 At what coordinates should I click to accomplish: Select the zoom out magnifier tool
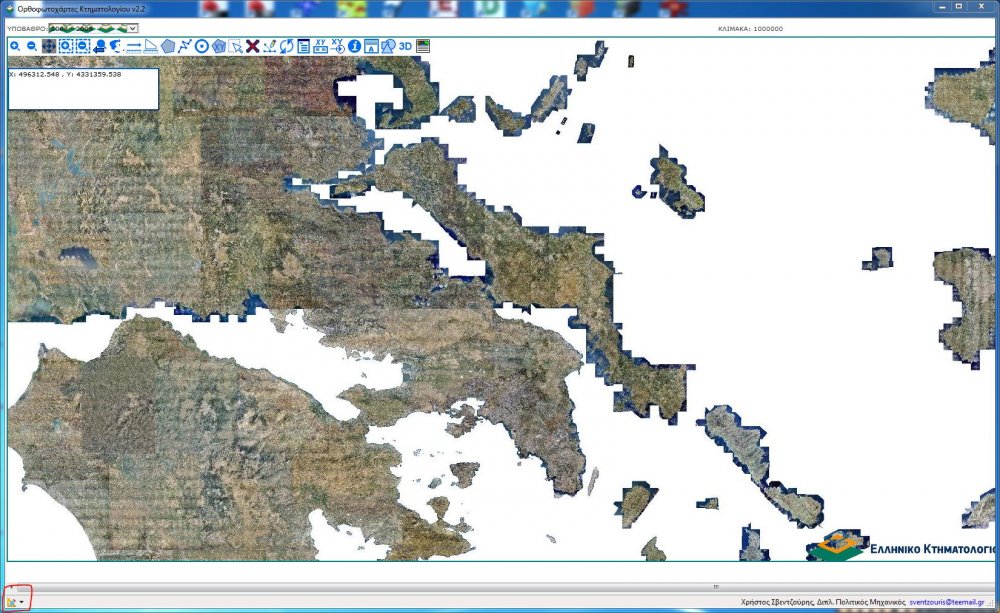click(32, 46)
